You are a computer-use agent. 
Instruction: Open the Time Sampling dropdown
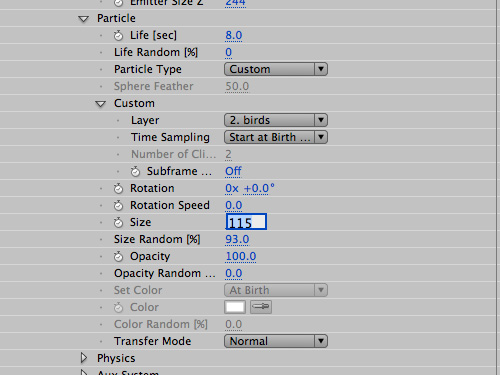(x=276, y=137)
